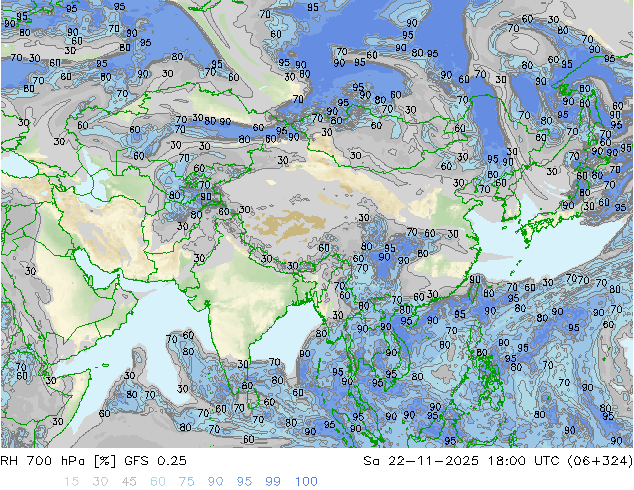The image size is (634, 490).
Task: Click the "18:00 UTC" time label
Action: [525, 461]
